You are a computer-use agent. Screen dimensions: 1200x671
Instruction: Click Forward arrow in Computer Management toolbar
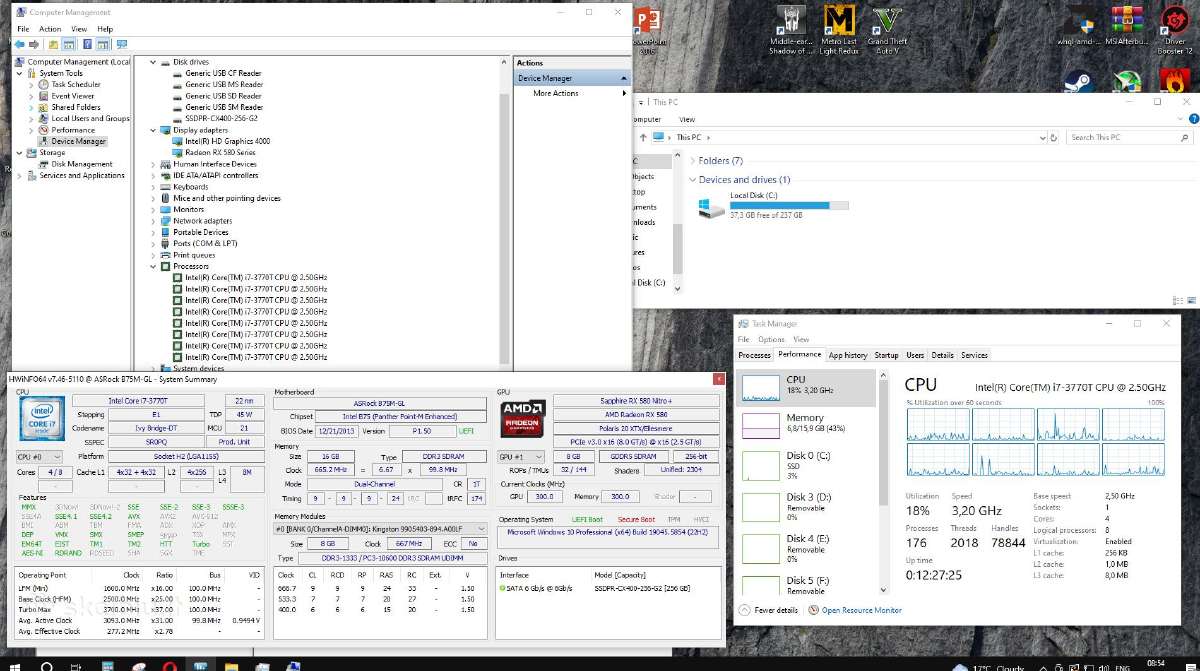(36, 44)
